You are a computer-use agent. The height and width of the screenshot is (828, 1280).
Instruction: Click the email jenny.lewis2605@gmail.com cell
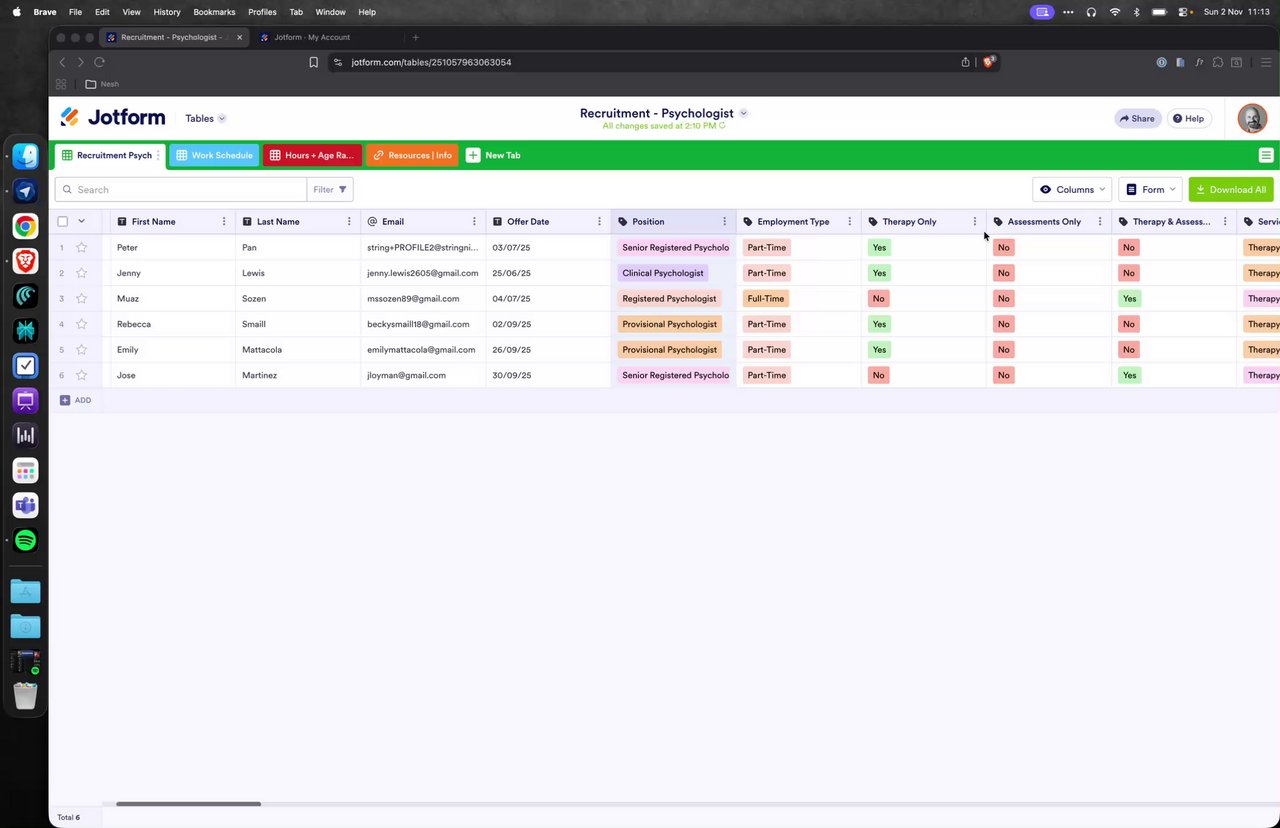click(x=423, y=273)
